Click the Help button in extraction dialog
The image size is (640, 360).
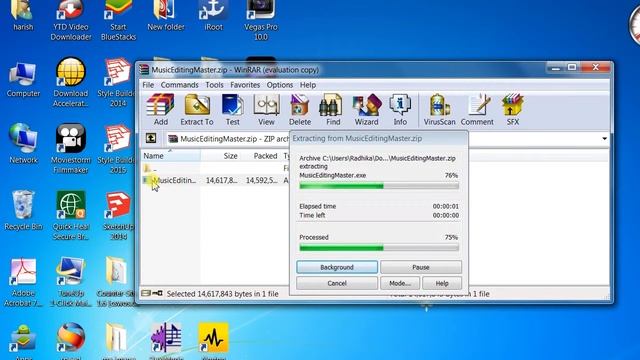point(442,283)
